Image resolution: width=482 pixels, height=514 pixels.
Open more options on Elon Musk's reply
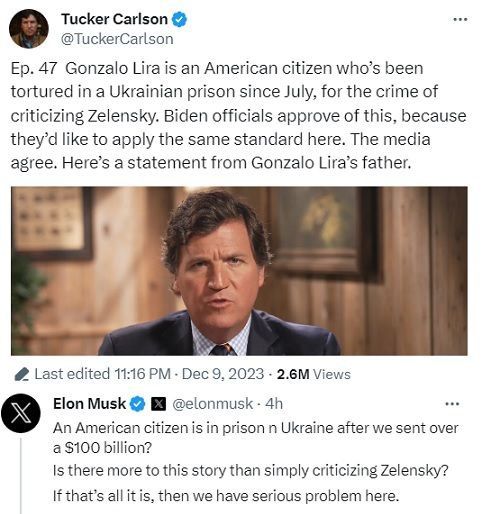452,404
